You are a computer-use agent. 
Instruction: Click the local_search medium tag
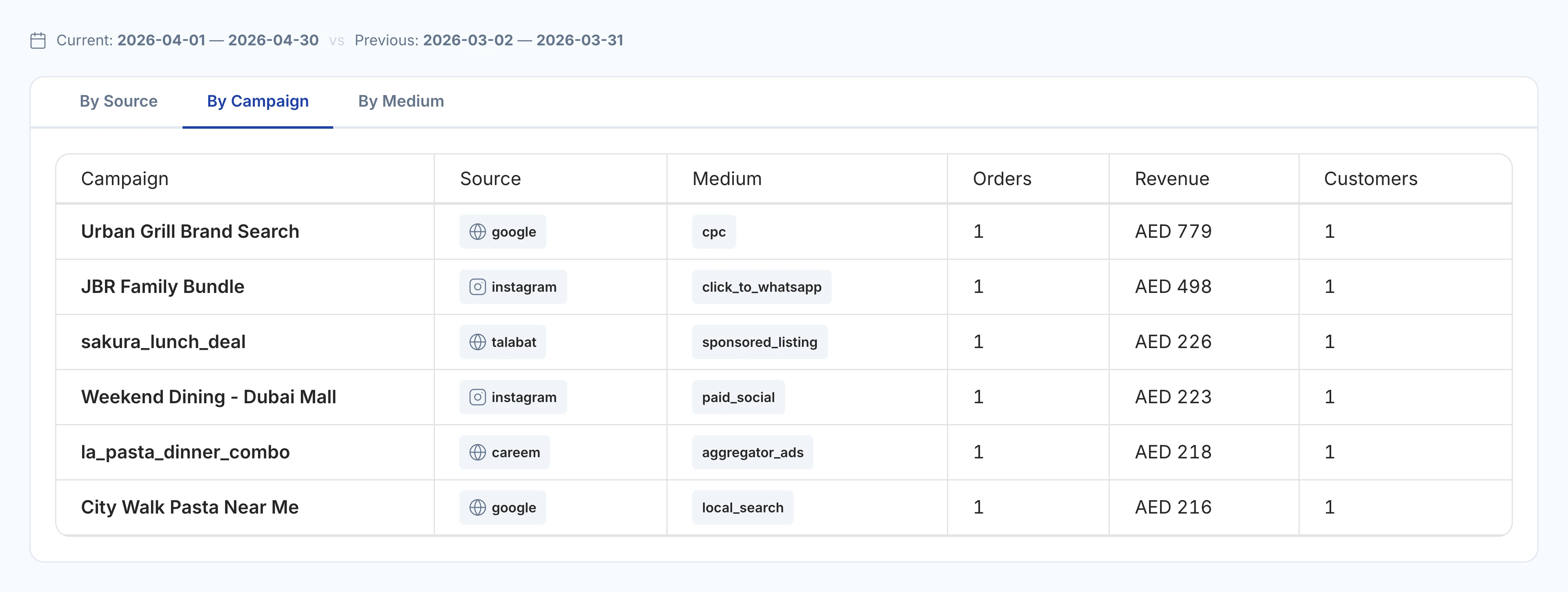click(x=743, y=507)
